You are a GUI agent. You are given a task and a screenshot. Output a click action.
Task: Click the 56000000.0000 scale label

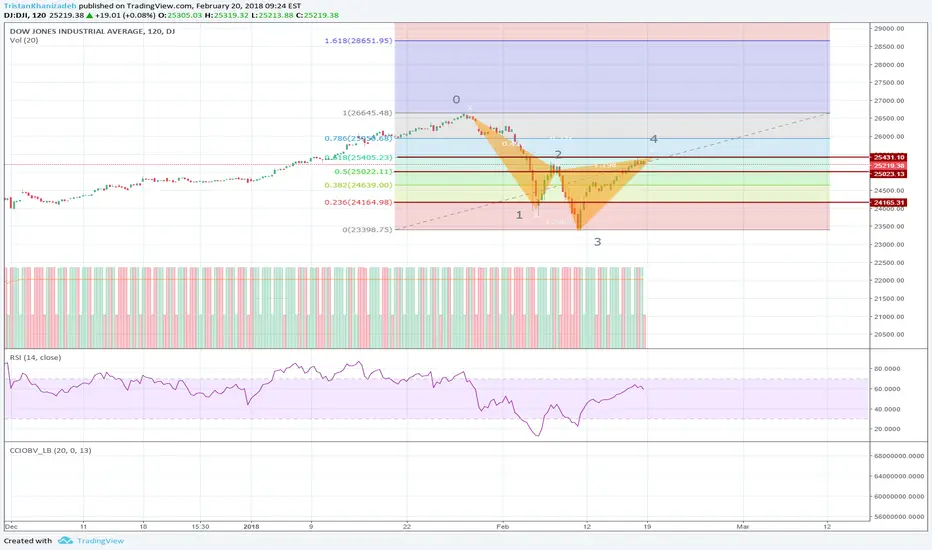899,517
